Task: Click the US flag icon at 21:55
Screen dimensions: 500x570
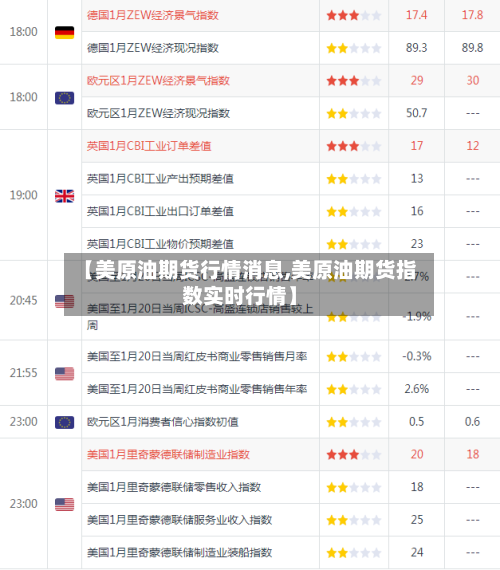Action: tap(64, 374)
